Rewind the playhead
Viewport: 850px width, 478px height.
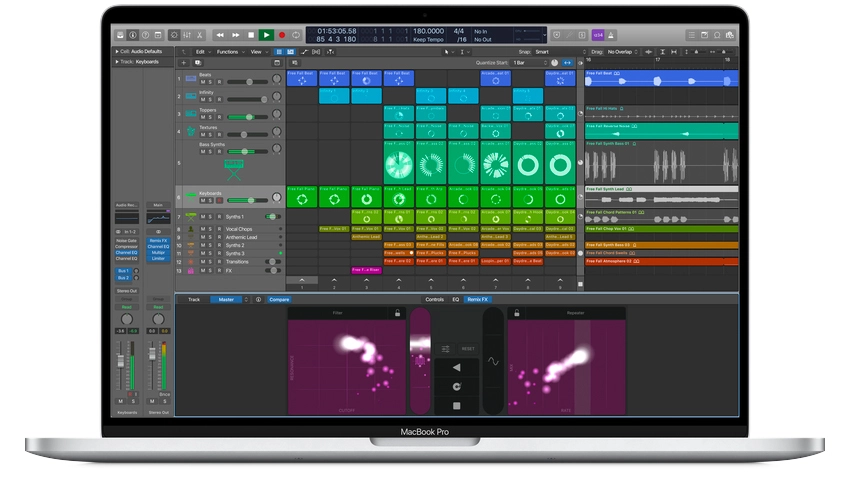pyautogui.click(x=220, y=35)
